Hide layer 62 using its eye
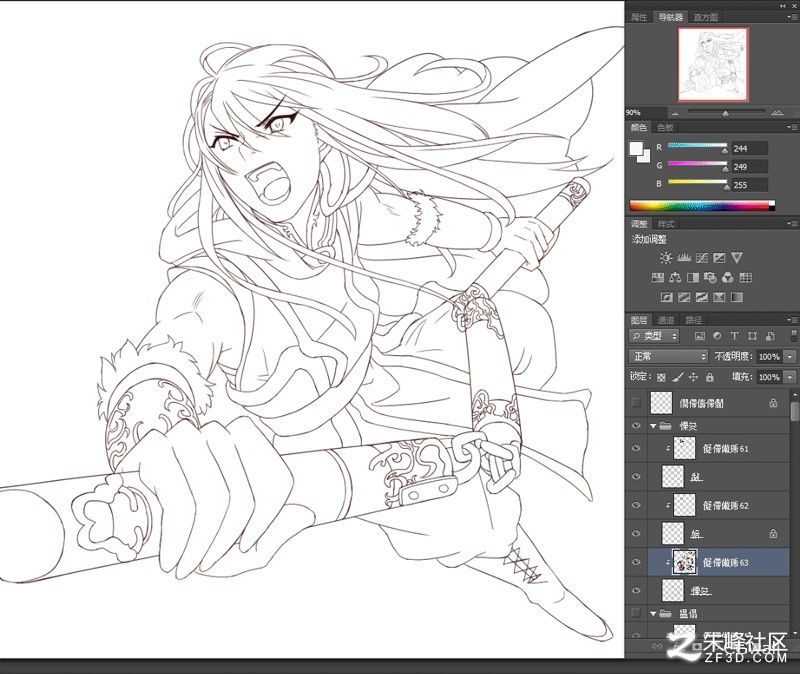The height and width of the screenshot is (674, 800). (x=636, y=505)
